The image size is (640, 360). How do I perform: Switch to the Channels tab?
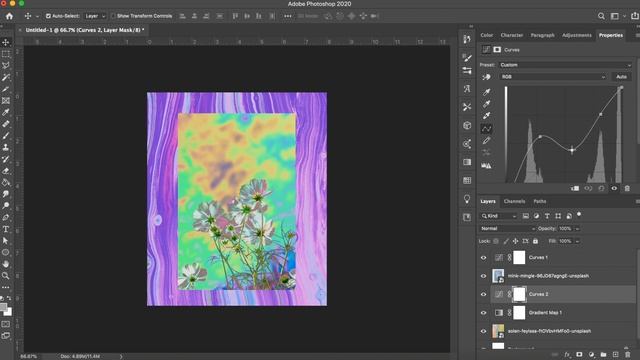tap(514, 201)
